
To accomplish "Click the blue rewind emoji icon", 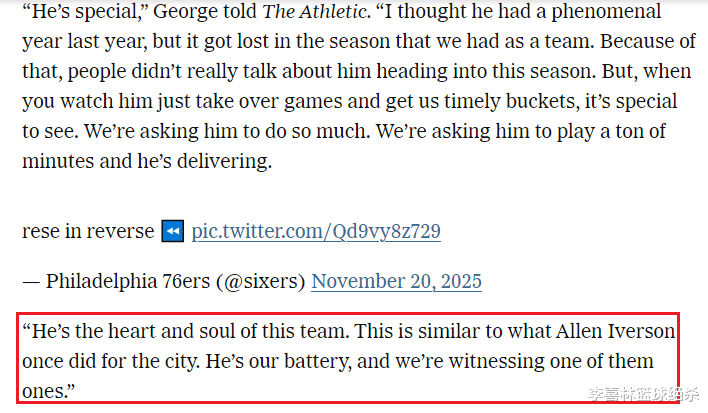I will point(172,231).
